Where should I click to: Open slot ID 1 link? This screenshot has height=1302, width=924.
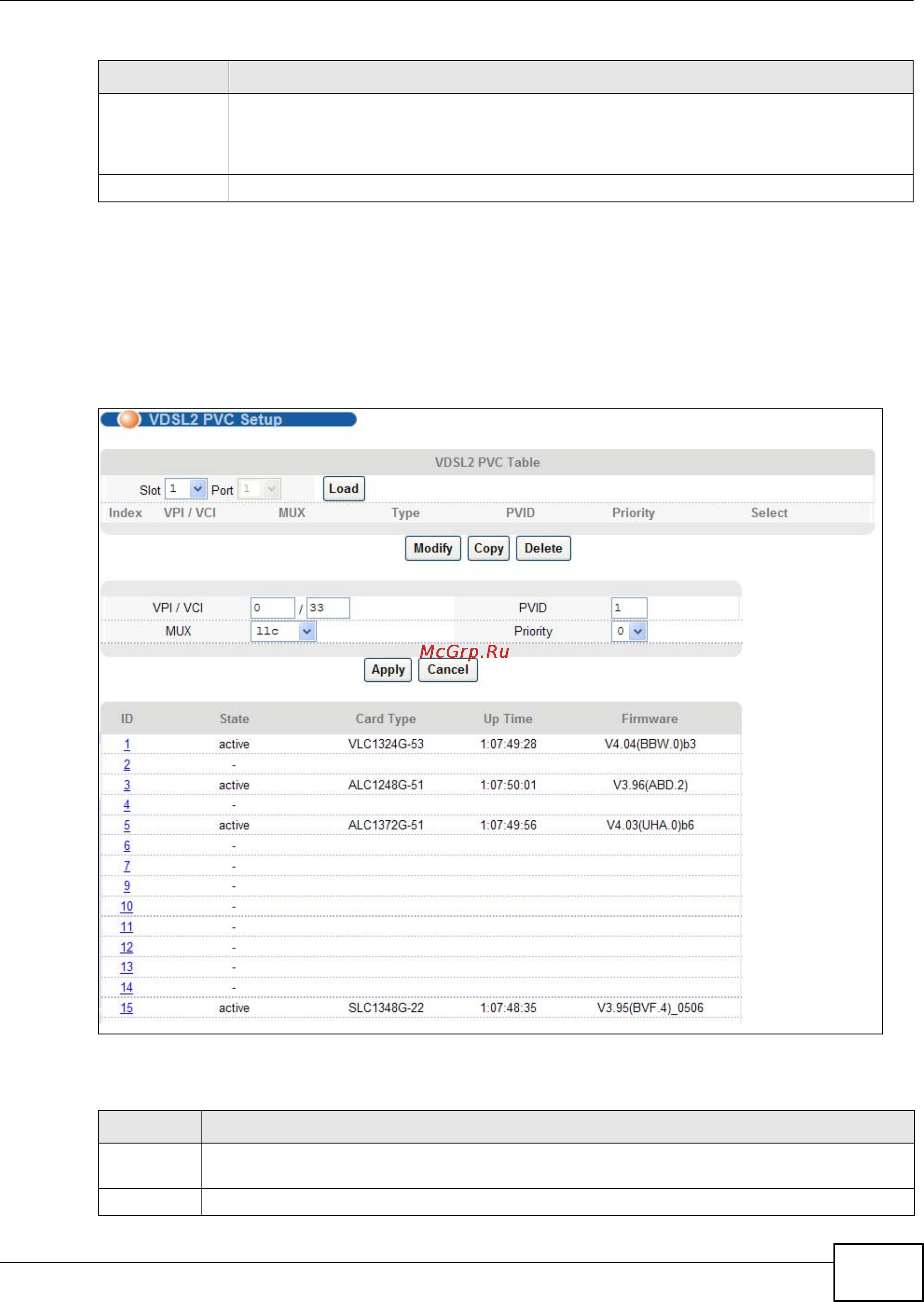click(x=127, y=744)
